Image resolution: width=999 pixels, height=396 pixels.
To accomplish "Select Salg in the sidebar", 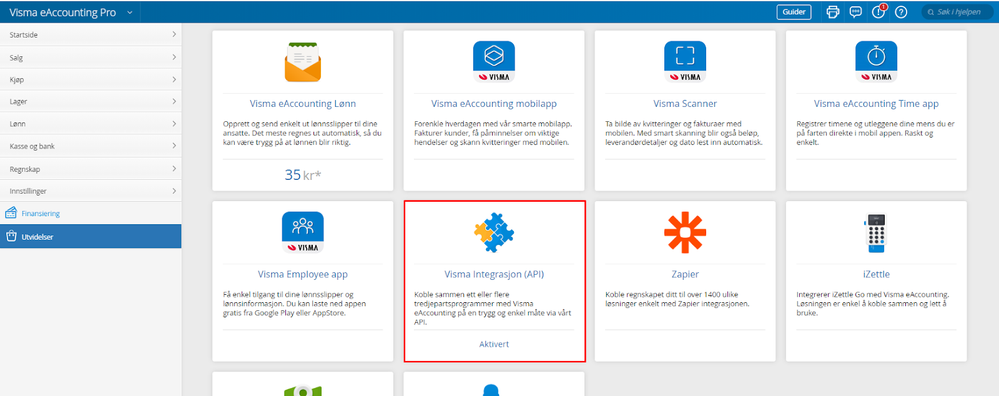I will click(90, 57).
